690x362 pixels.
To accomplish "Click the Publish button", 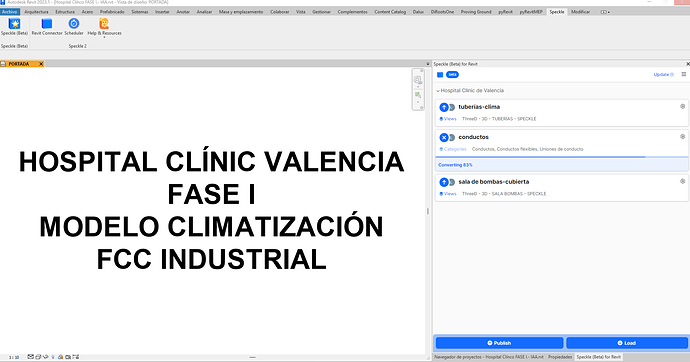I will point(499,343).
